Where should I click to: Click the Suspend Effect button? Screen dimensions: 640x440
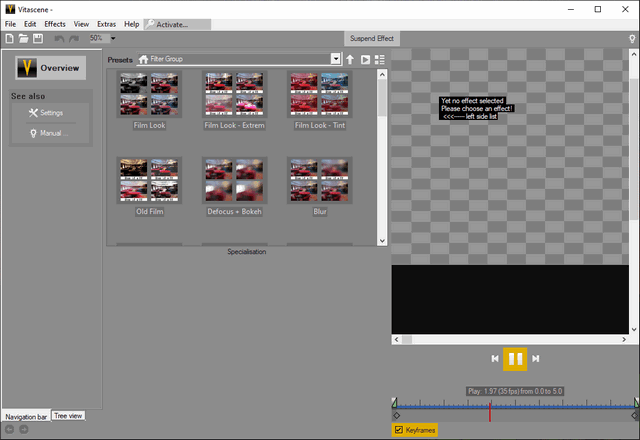(372, 38)
